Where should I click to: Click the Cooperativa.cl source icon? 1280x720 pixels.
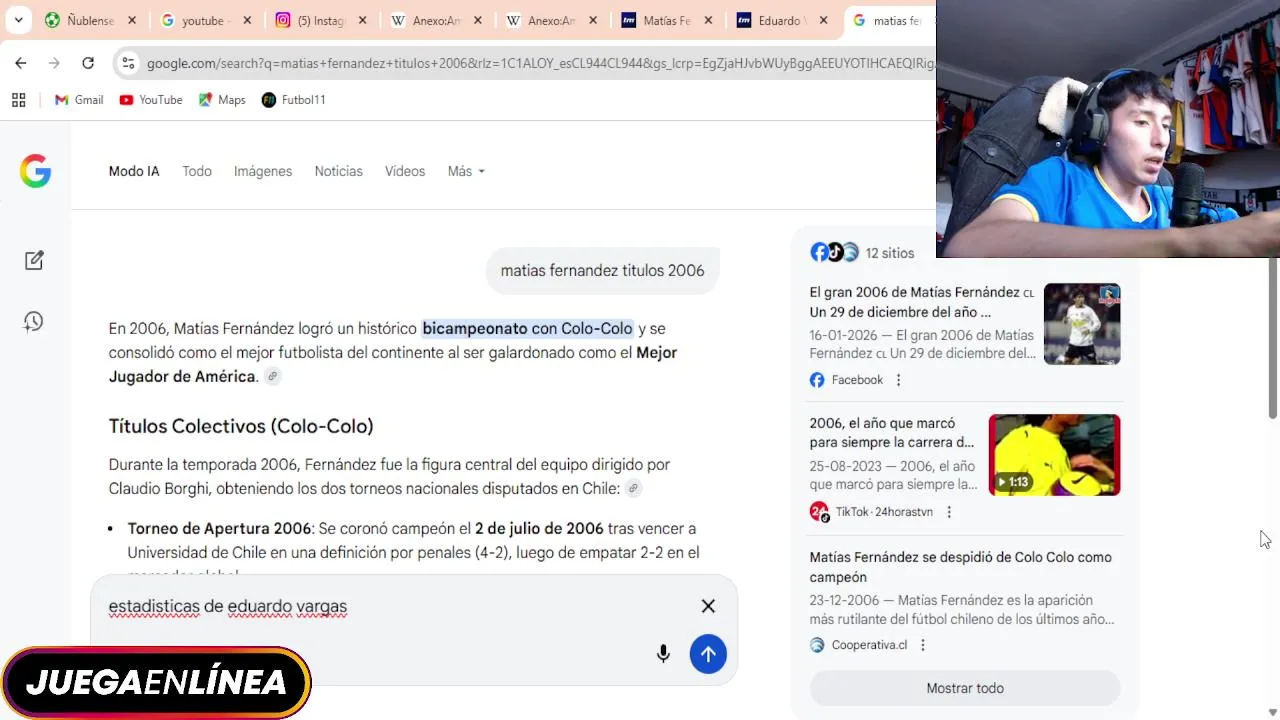(x=817, y=645)
